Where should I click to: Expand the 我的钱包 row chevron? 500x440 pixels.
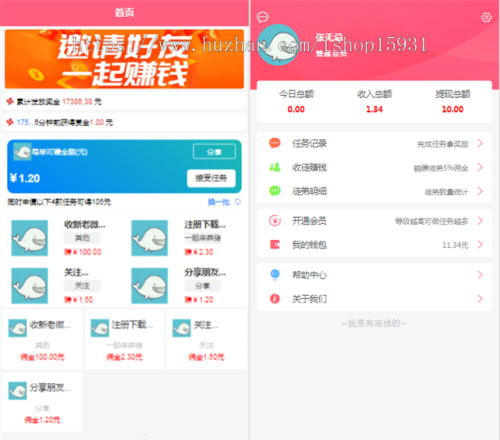click(x=480, y=245)
